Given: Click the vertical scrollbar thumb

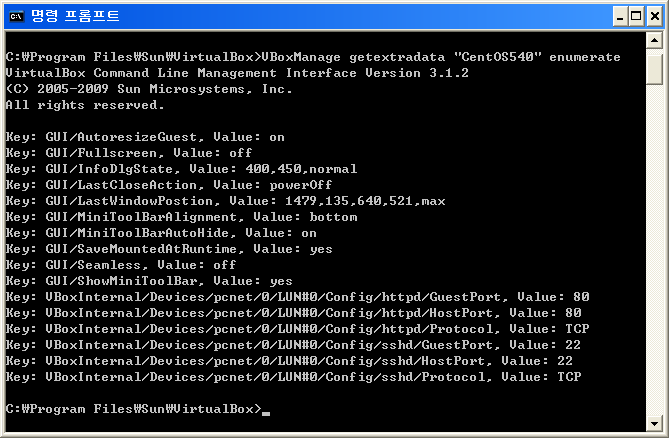Looking at the screenshot, I should coord(654,70).
